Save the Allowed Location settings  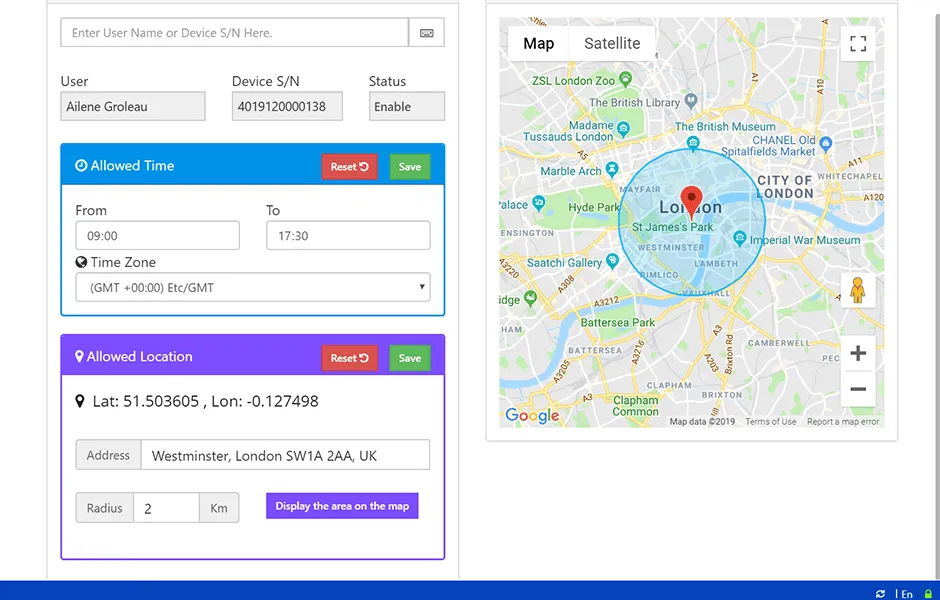[410, 358]
